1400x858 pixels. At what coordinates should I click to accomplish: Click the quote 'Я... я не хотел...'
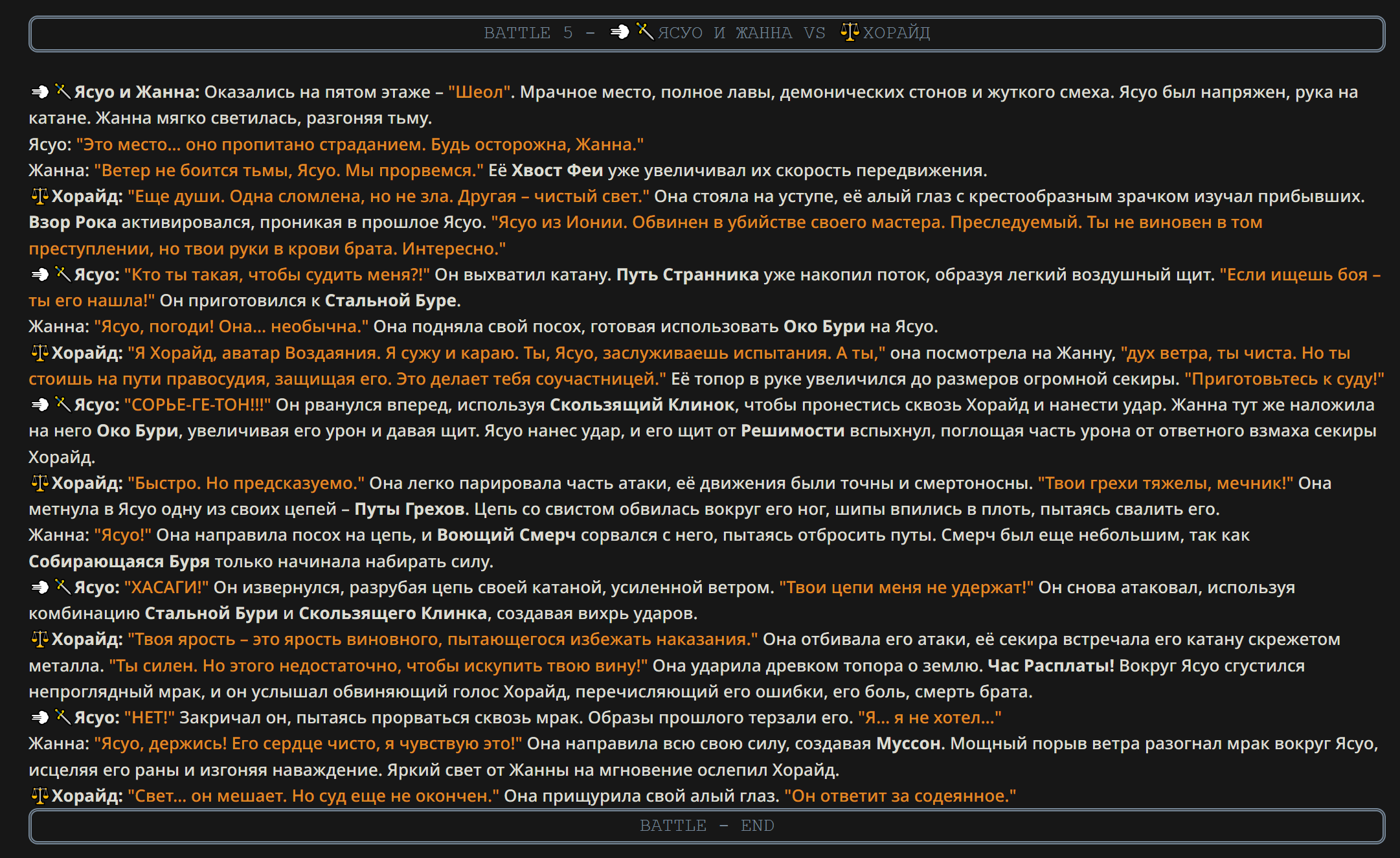930,717
